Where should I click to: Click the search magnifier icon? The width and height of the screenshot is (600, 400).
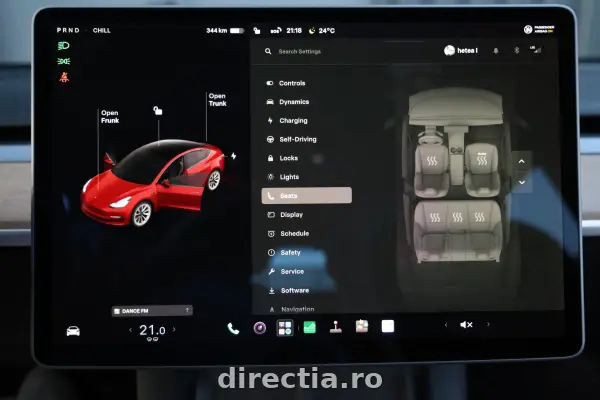(268, 51)
